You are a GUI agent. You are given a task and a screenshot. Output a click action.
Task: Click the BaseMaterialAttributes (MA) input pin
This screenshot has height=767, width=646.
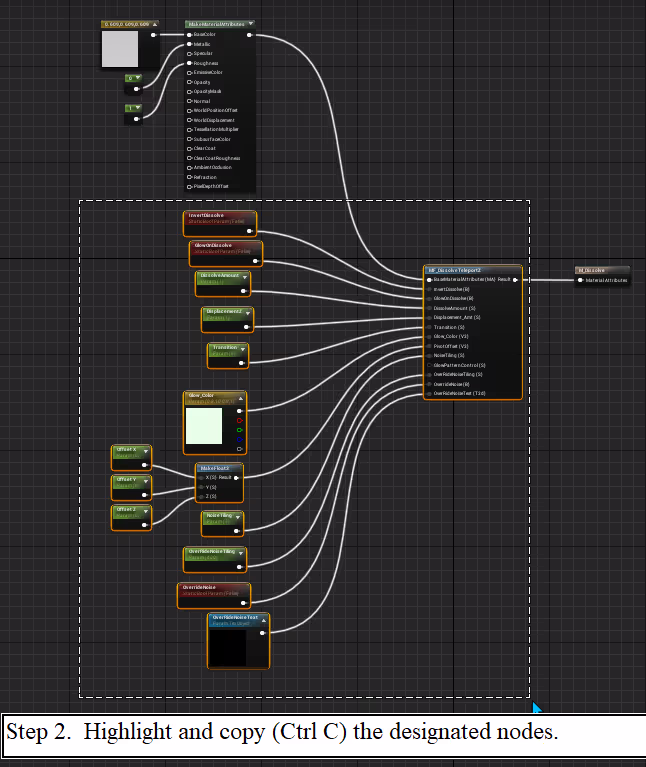[x=429, y=280]
